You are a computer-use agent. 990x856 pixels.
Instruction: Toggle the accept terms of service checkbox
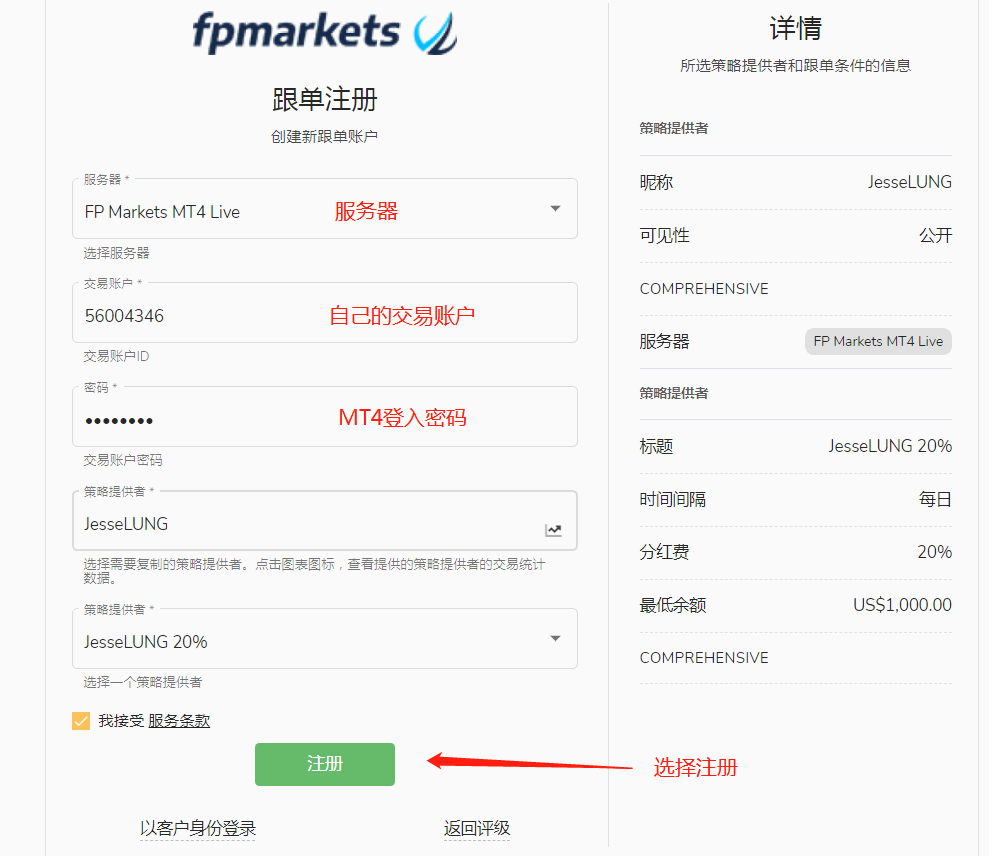click(81, 721)
